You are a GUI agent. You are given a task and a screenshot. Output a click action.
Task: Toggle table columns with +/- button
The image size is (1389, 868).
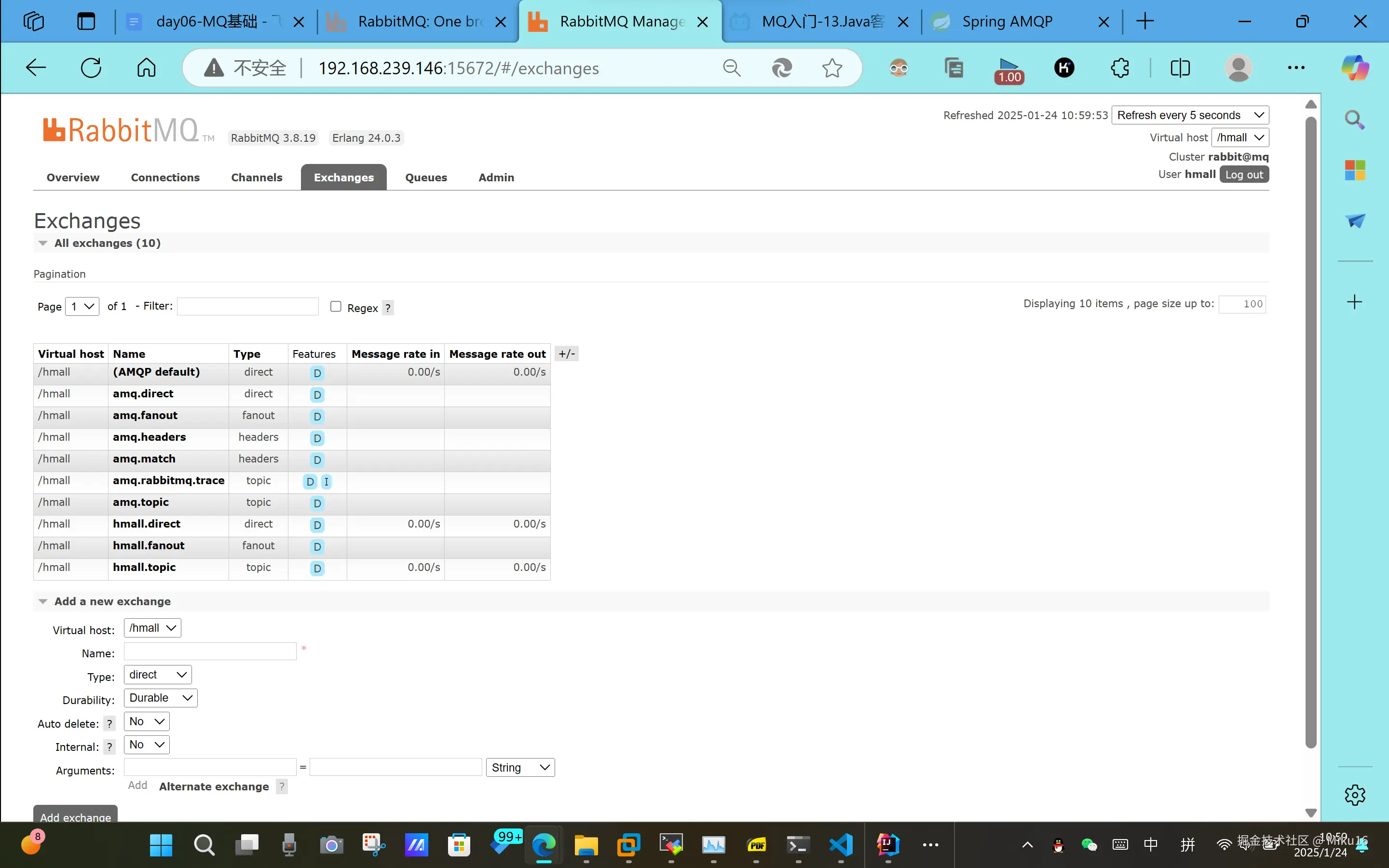[x=567, y=353]
